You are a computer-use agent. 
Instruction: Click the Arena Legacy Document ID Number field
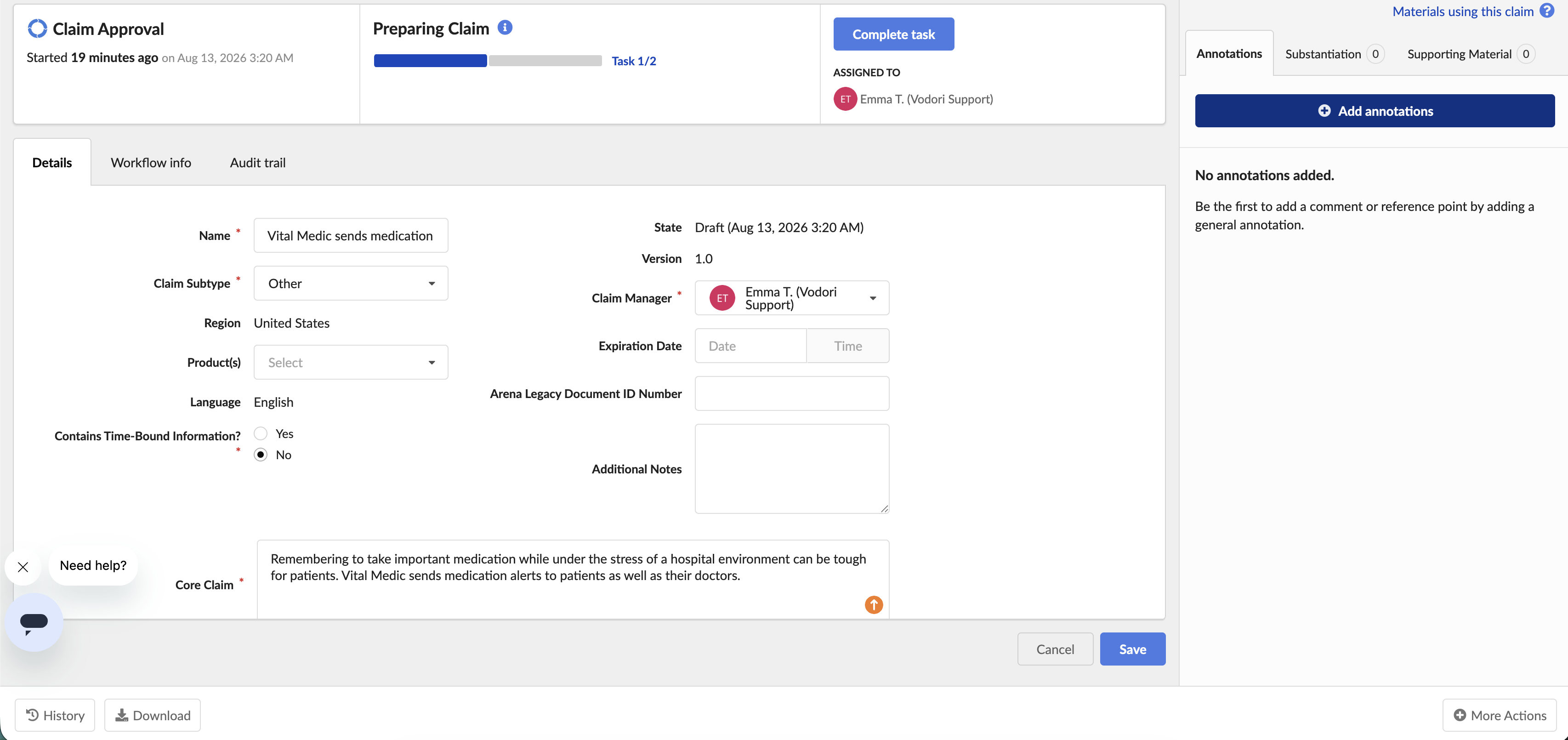pos(792,393)
